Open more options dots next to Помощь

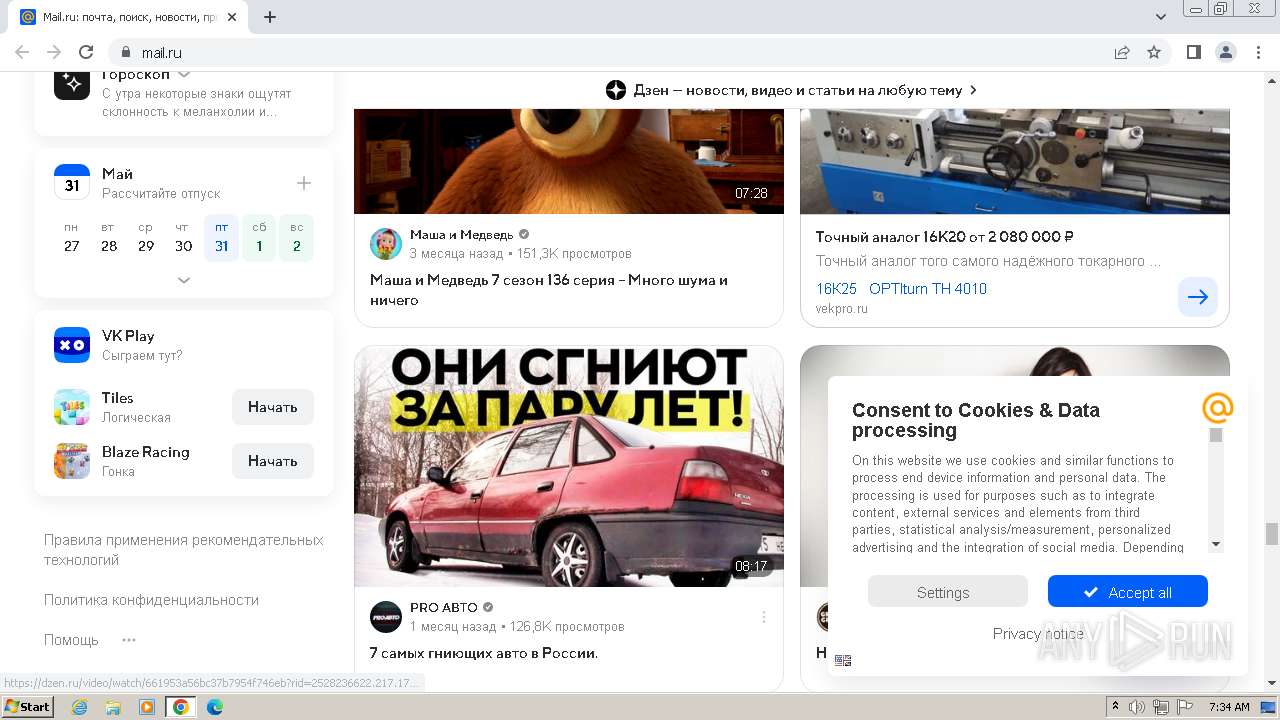(128, 640)
